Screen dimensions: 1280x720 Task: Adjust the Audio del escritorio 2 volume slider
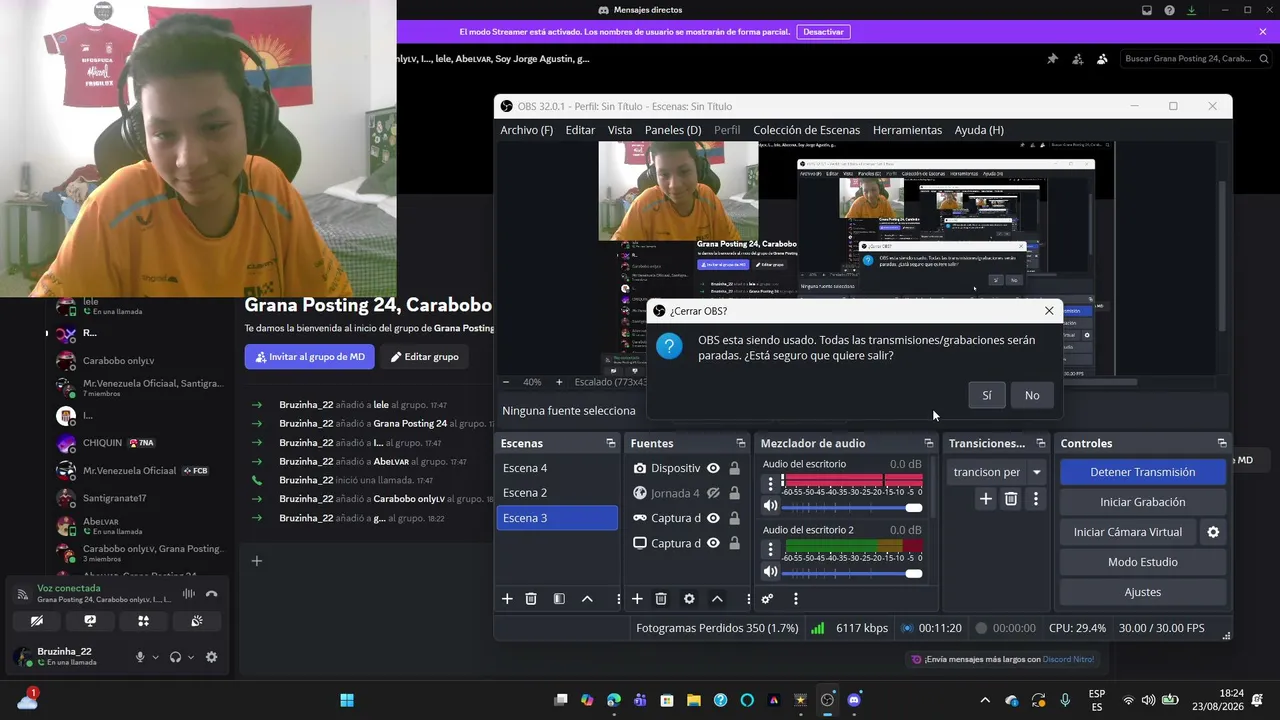pos(852,573)
